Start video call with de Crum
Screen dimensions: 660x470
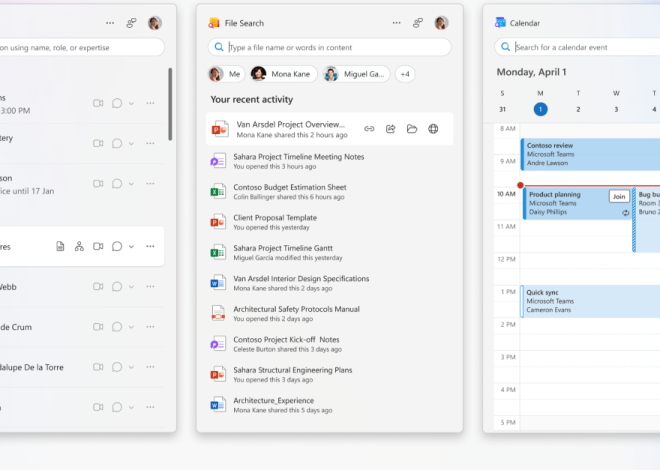(x=98, y=327)
